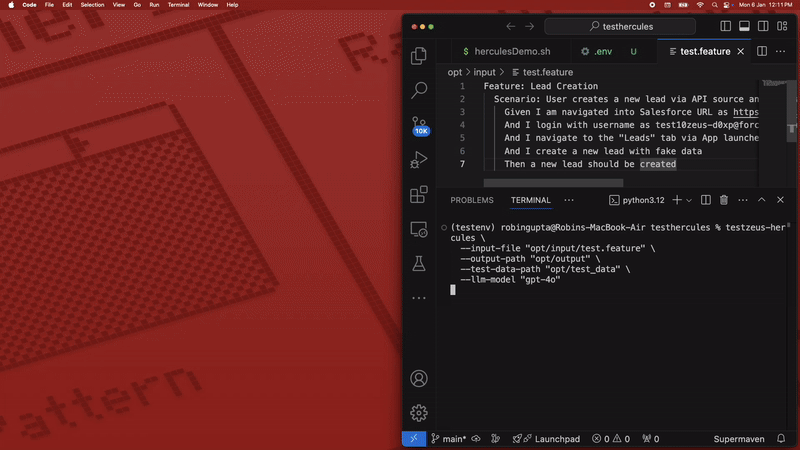The image size is (800, 450).
Task: Kill terminal with the trash icon
Action: point(724,200)
